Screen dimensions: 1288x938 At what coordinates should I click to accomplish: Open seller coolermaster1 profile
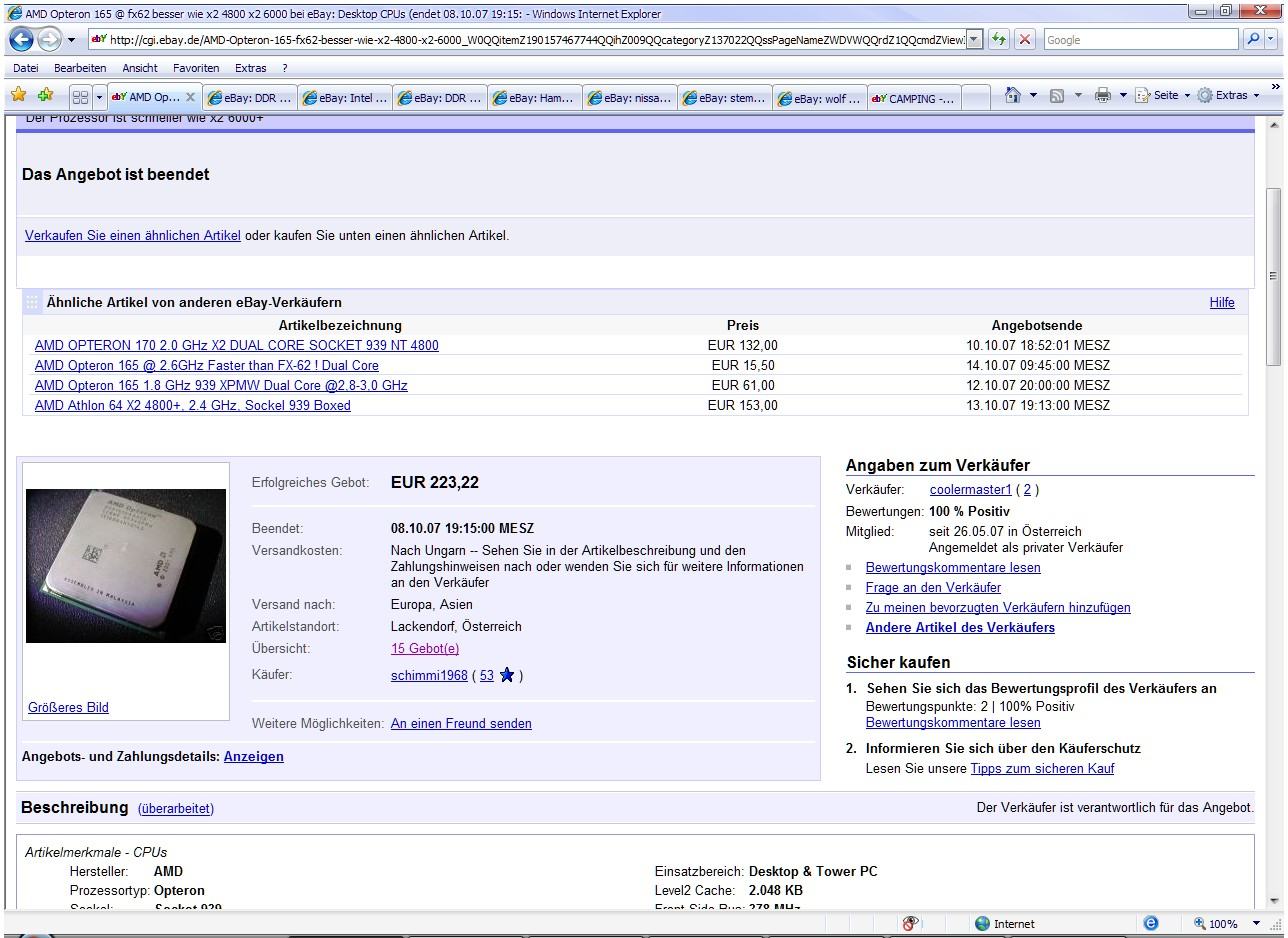click(971, 490)
